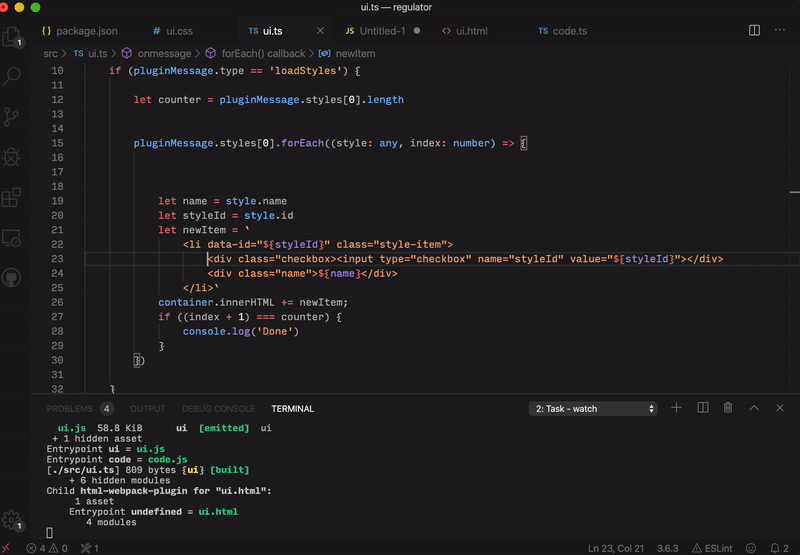Click 'src' in the breadcrumb
Image resolution: width=800 pixels, height=555 pixels.
click(50, 54)
